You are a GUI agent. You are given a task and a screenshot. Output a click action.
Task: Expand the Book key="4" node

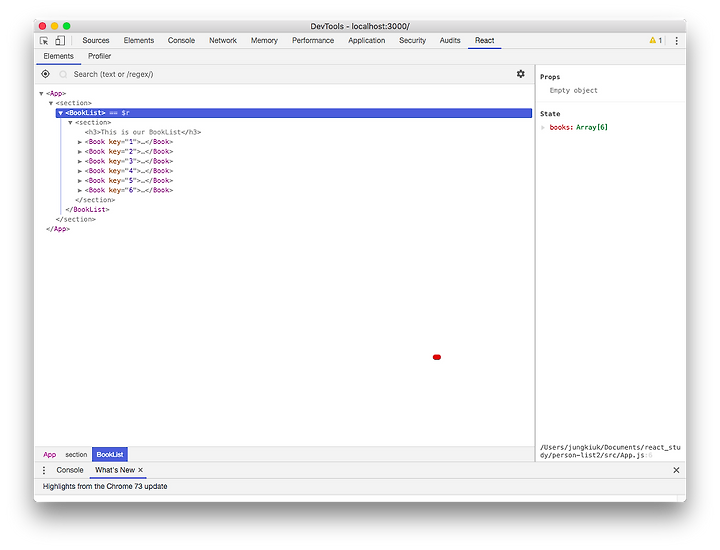click(x=80, y=171)
